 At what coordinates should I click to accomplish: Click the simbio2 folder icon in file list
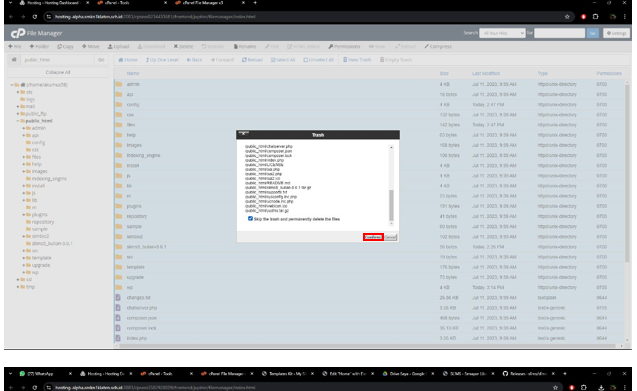click(119, 237)
